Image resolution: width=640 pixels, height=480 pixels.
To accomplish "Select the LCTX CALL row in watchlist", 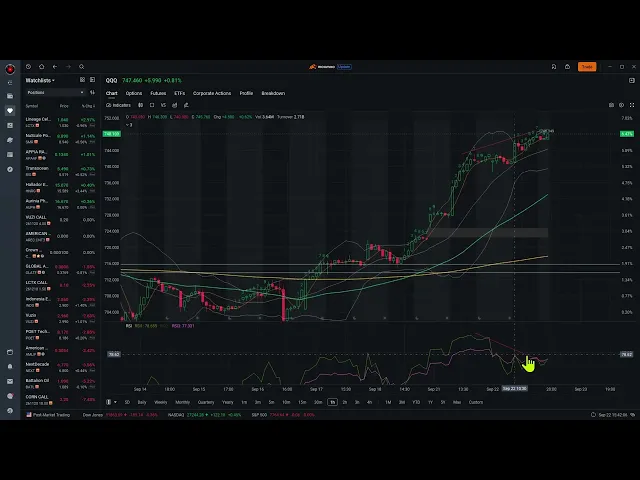I will click(x=60, y=285).
